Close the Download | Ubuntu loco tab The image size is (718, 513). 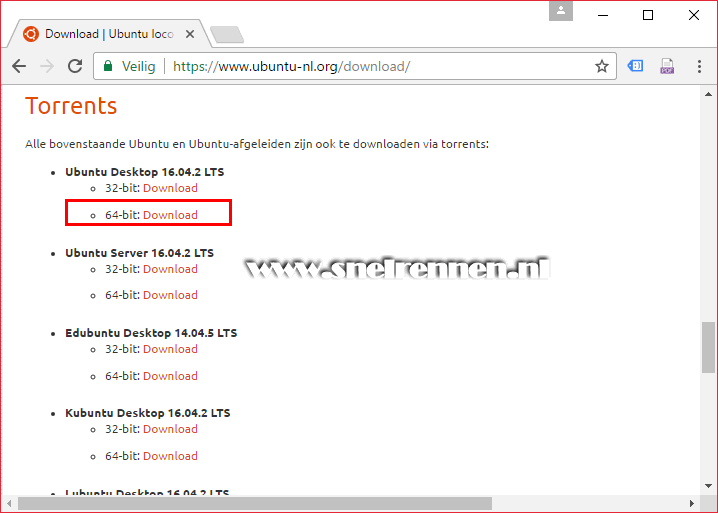[190, 34]
